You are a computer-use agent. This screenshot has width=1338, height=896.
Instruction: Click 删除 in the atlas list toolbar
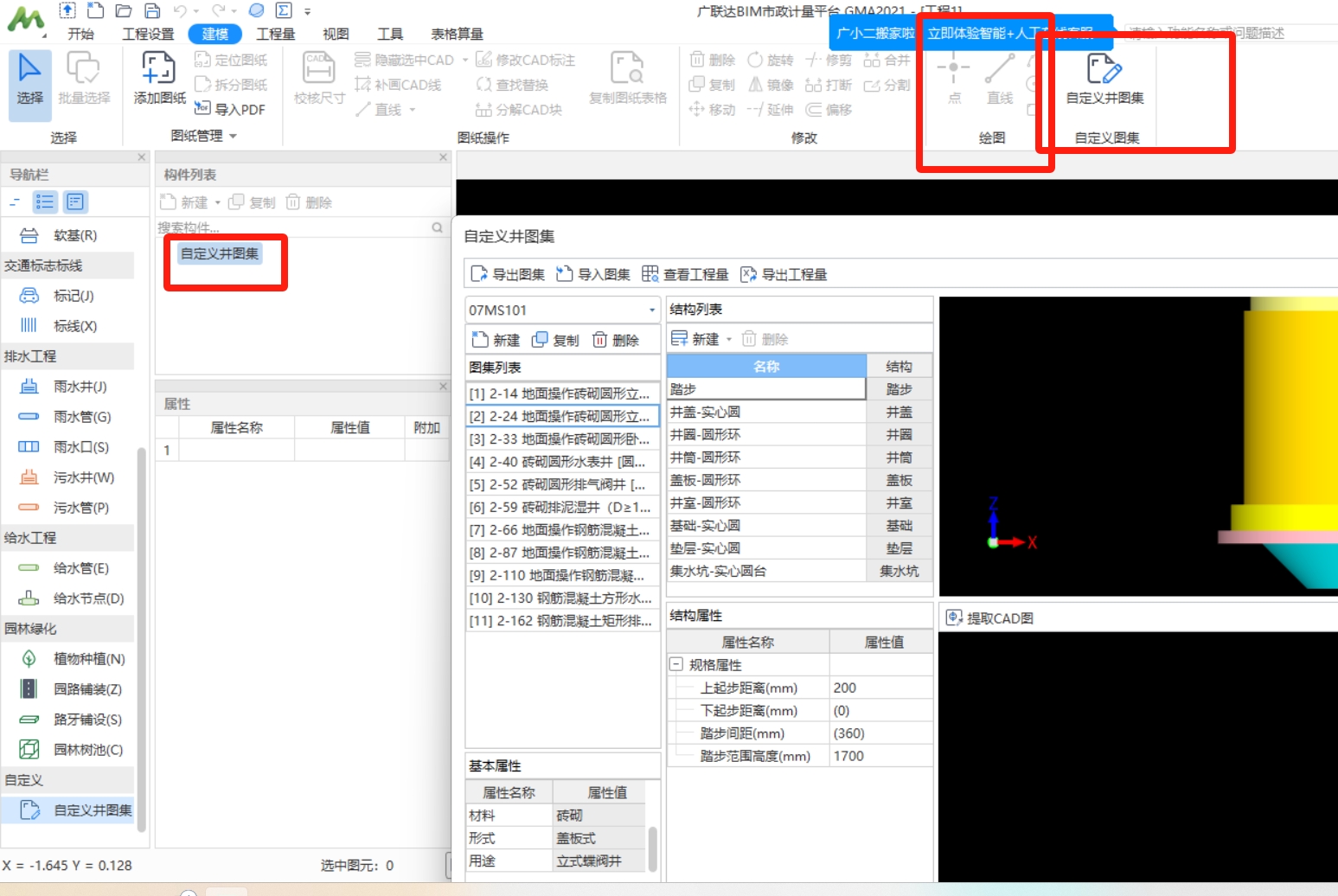click(x=615, y=340)
